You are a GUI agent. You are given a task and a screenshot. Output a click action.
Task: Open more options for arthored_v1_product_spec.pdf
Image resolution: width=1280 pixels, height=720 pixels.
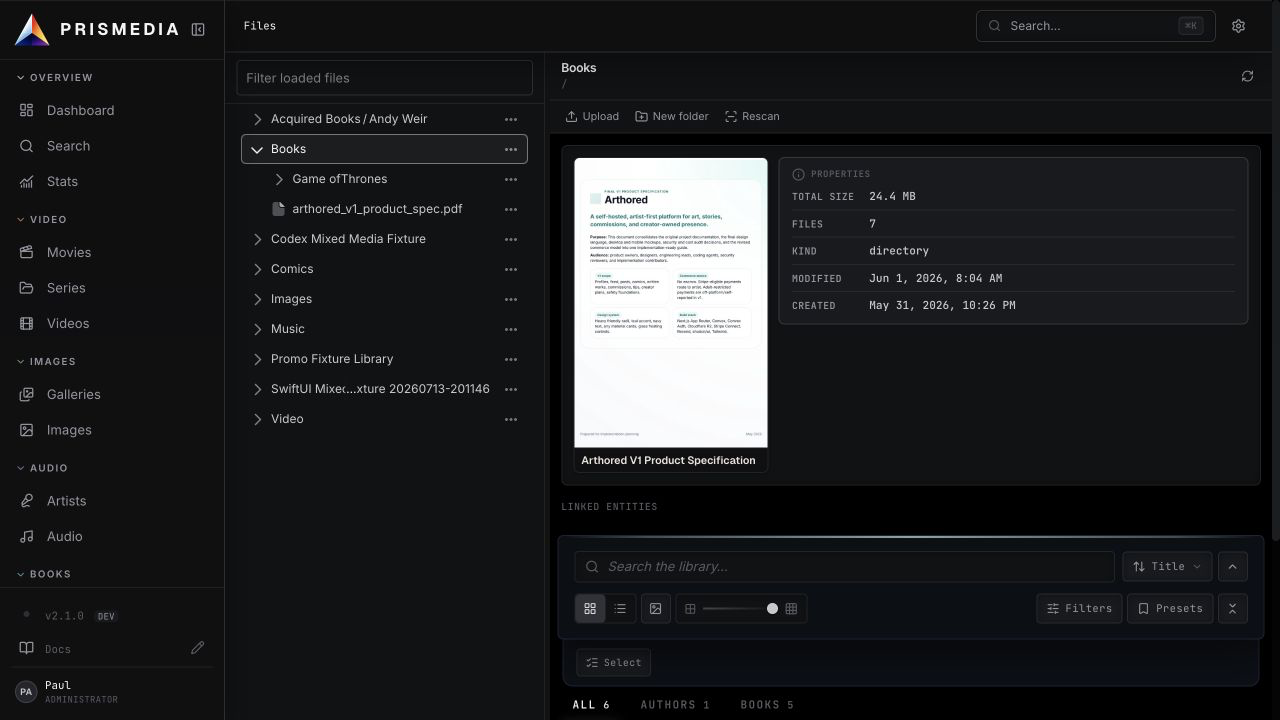pyautogui.click(x=511, y=209)
